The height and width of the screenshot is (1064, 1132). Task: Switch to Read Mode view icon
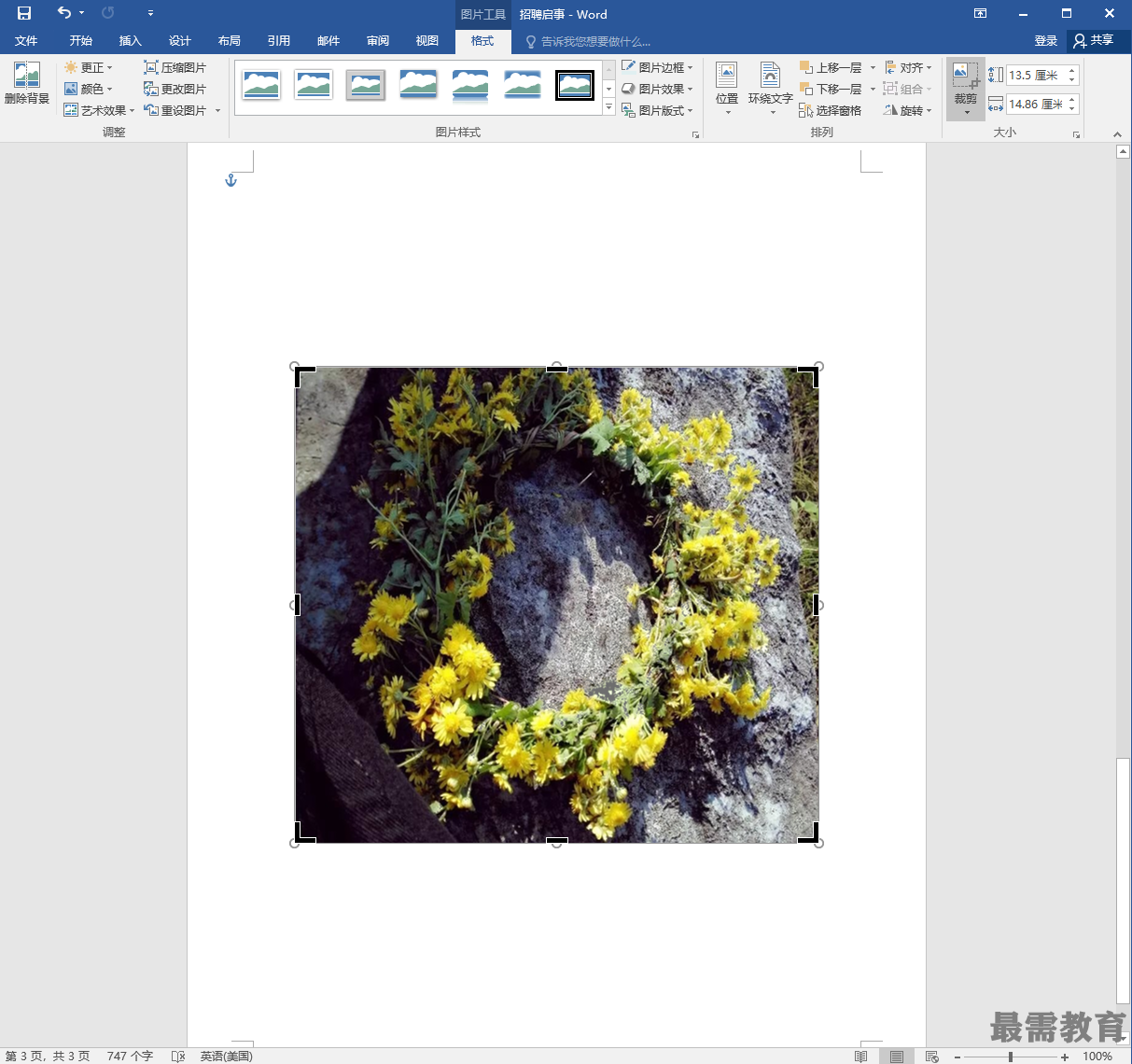click(861, 1056)
